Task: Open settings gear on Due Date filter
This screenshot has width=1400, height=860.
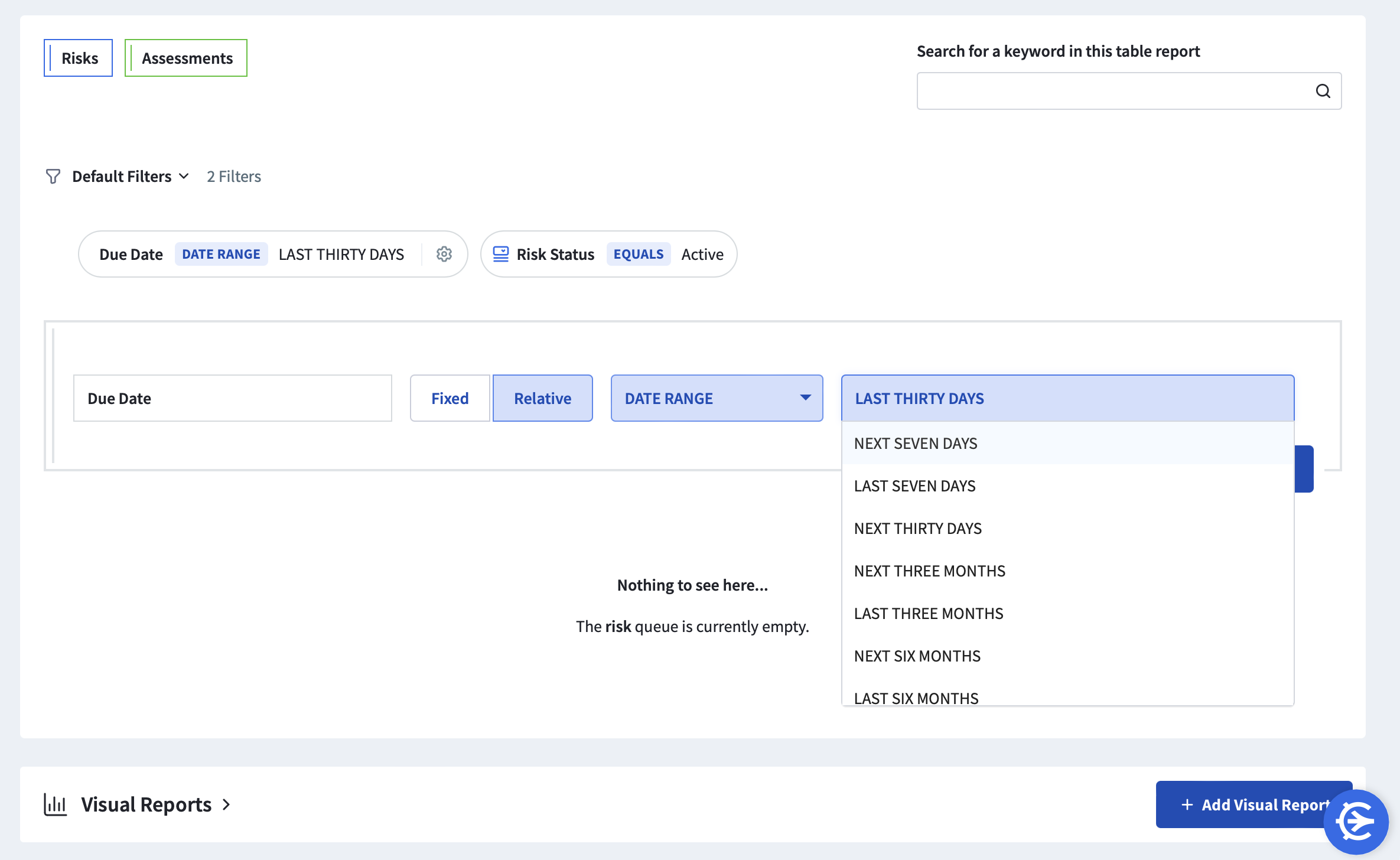Action: [x=444, y=254]
